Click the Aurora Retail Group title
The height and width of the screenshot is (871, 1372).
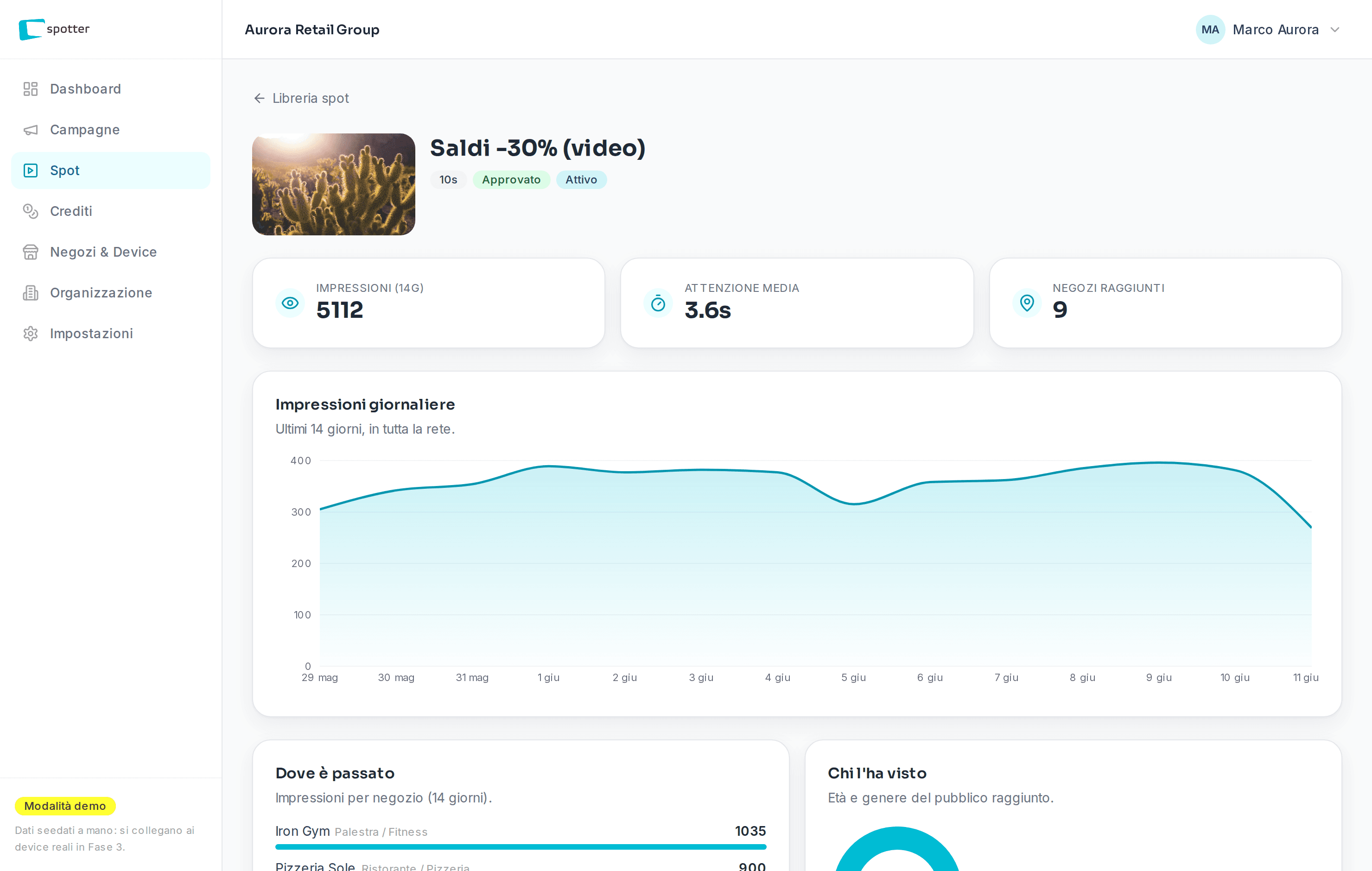[x=312, y=30]
